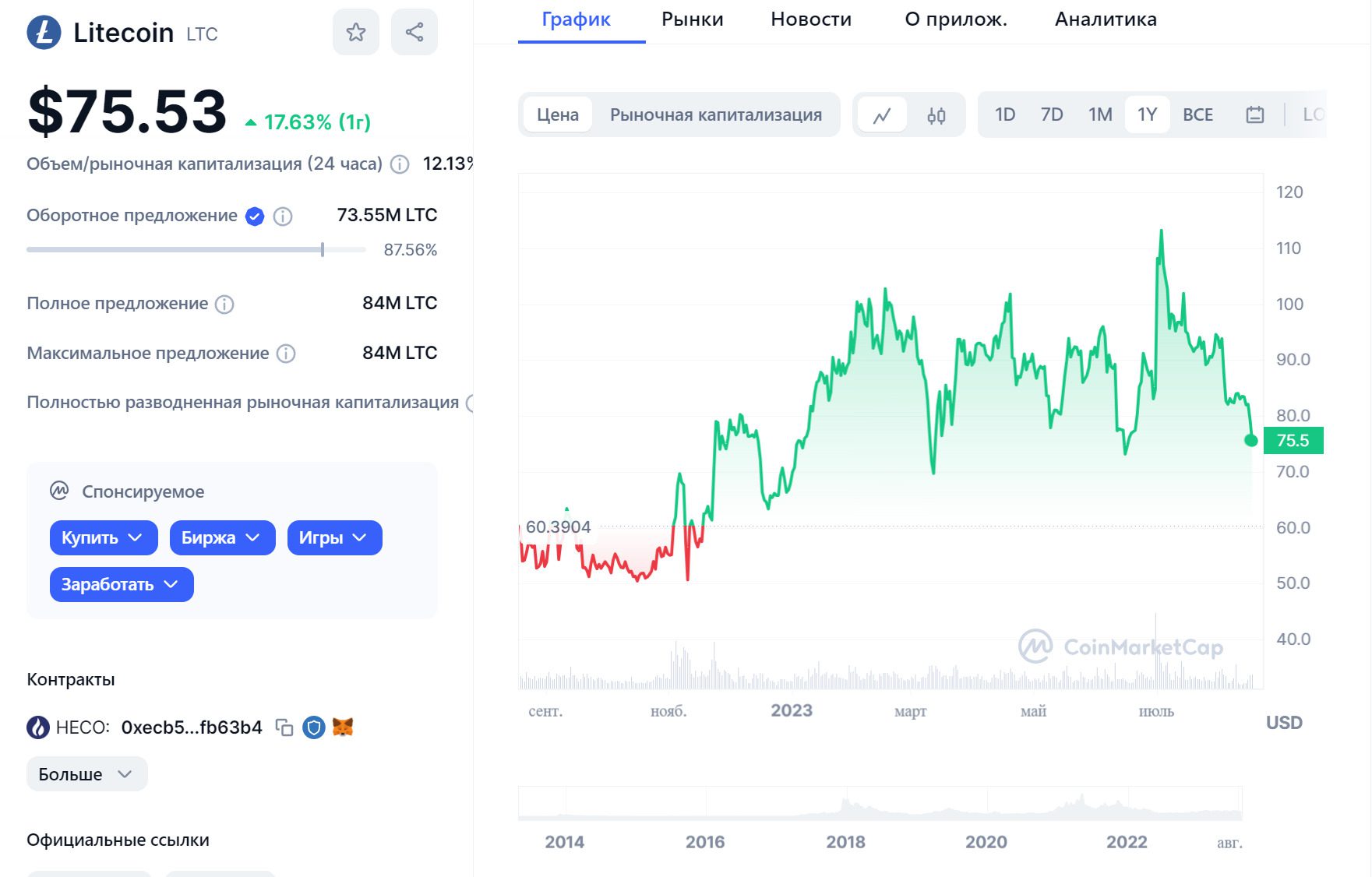Set chart range to 7D
This screenshot has height=877, width=1372.
pyautogui.click(x=1052, y=115)
